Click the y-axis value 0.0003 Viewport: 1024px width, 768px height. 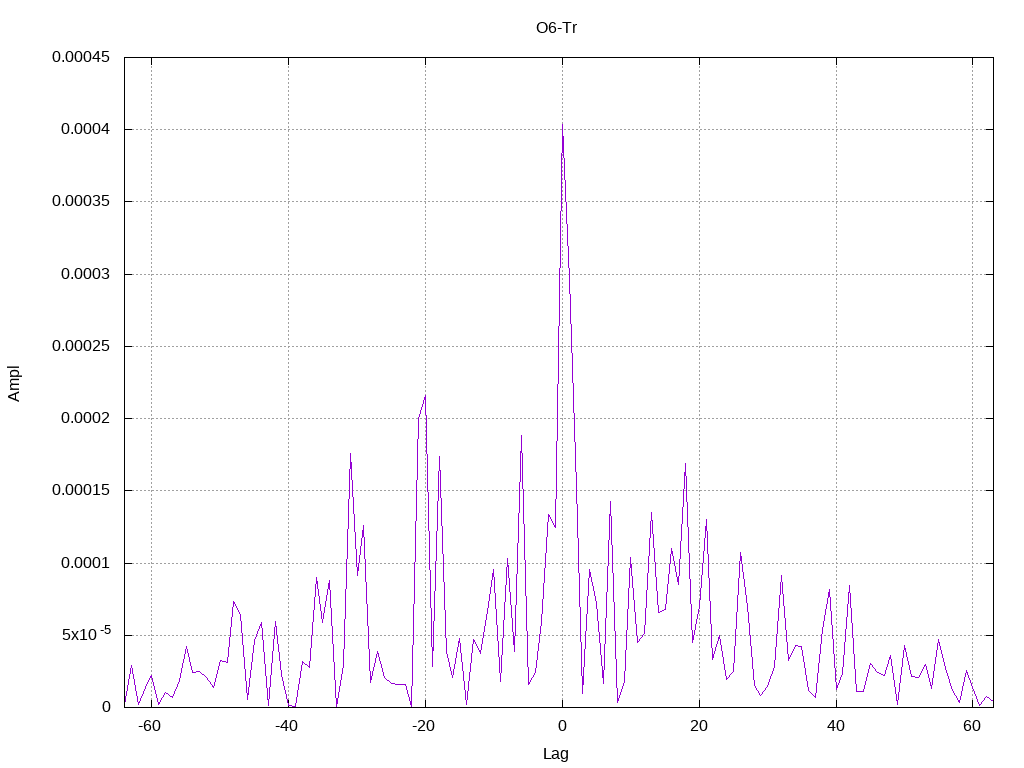(86, 274)
